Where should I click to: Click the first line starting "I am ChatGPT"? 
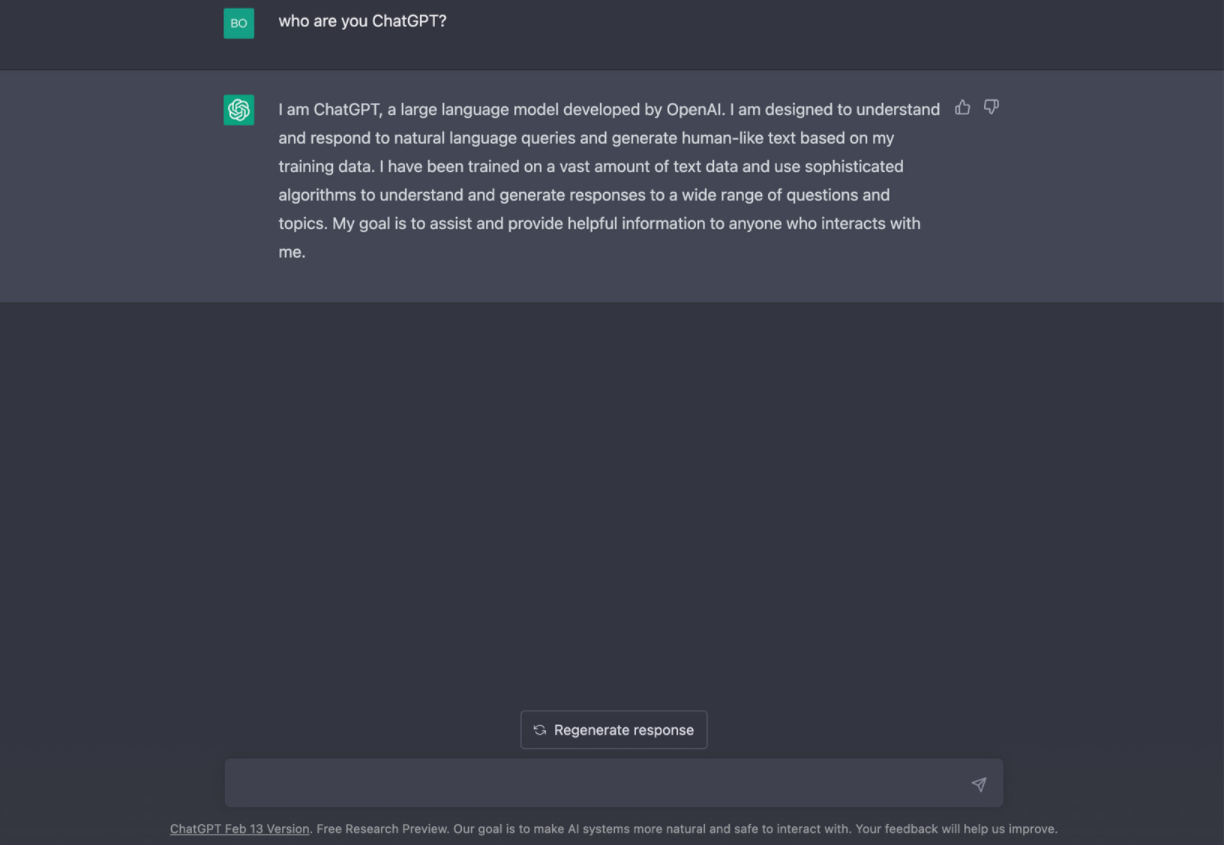(610, 110)
